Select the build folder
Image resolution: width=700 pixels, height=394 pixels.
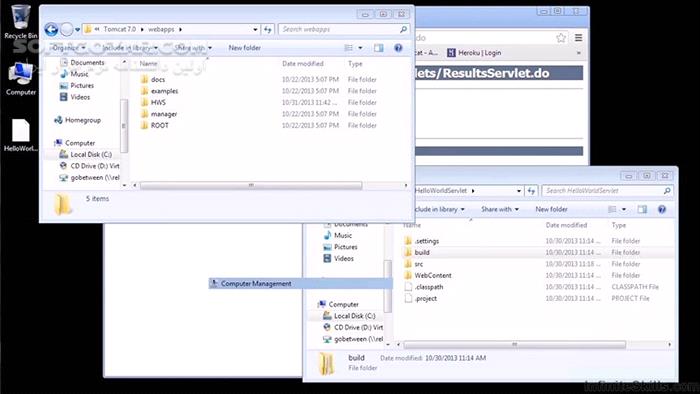(417, 253)
